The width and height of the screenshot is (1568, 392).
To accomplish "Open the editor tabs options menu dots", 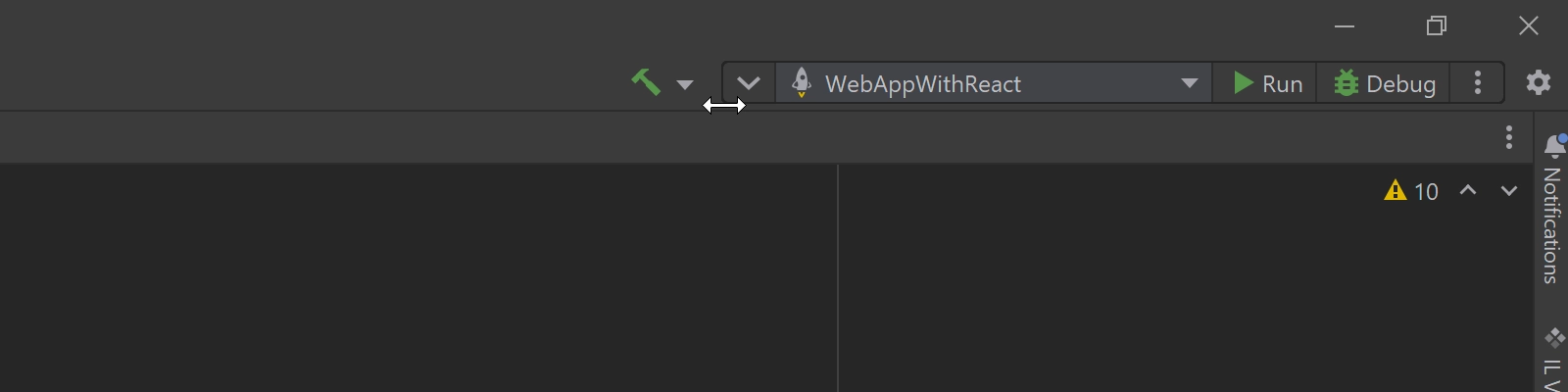I will coord(1509,137).
